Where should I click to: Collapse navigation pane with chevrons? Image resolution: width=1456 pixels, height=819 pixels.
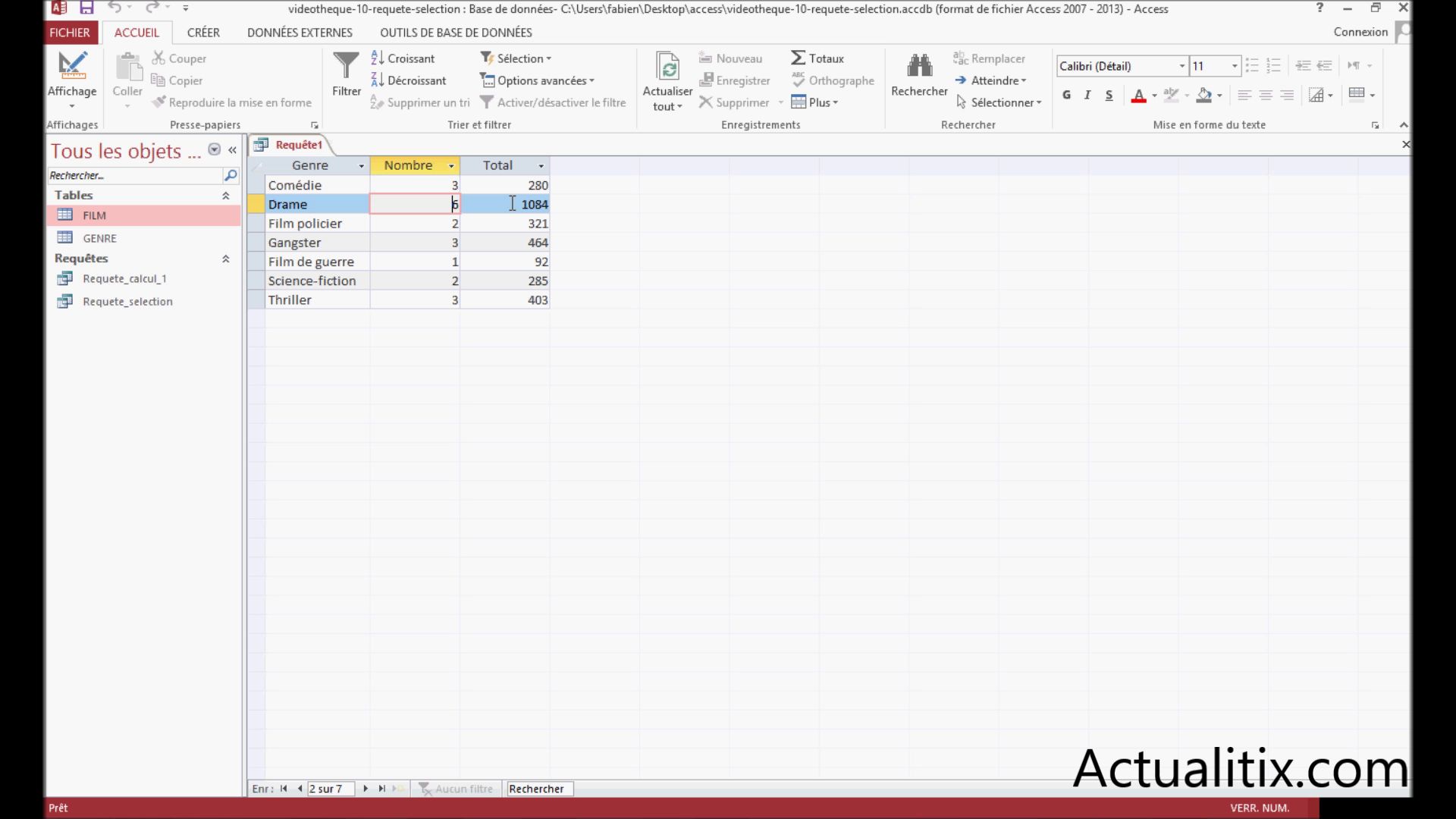point(232,150)
